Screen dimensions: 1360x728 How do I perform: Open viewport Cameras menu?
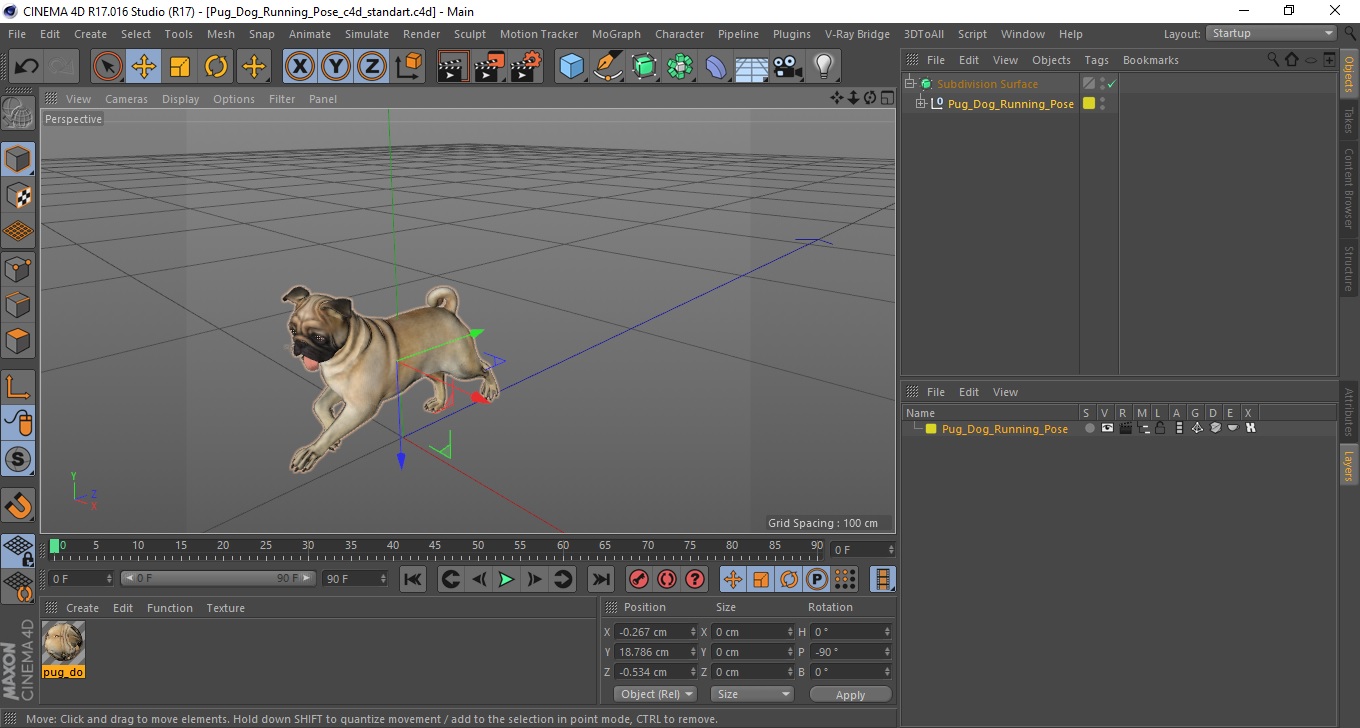tap(126, 99)
